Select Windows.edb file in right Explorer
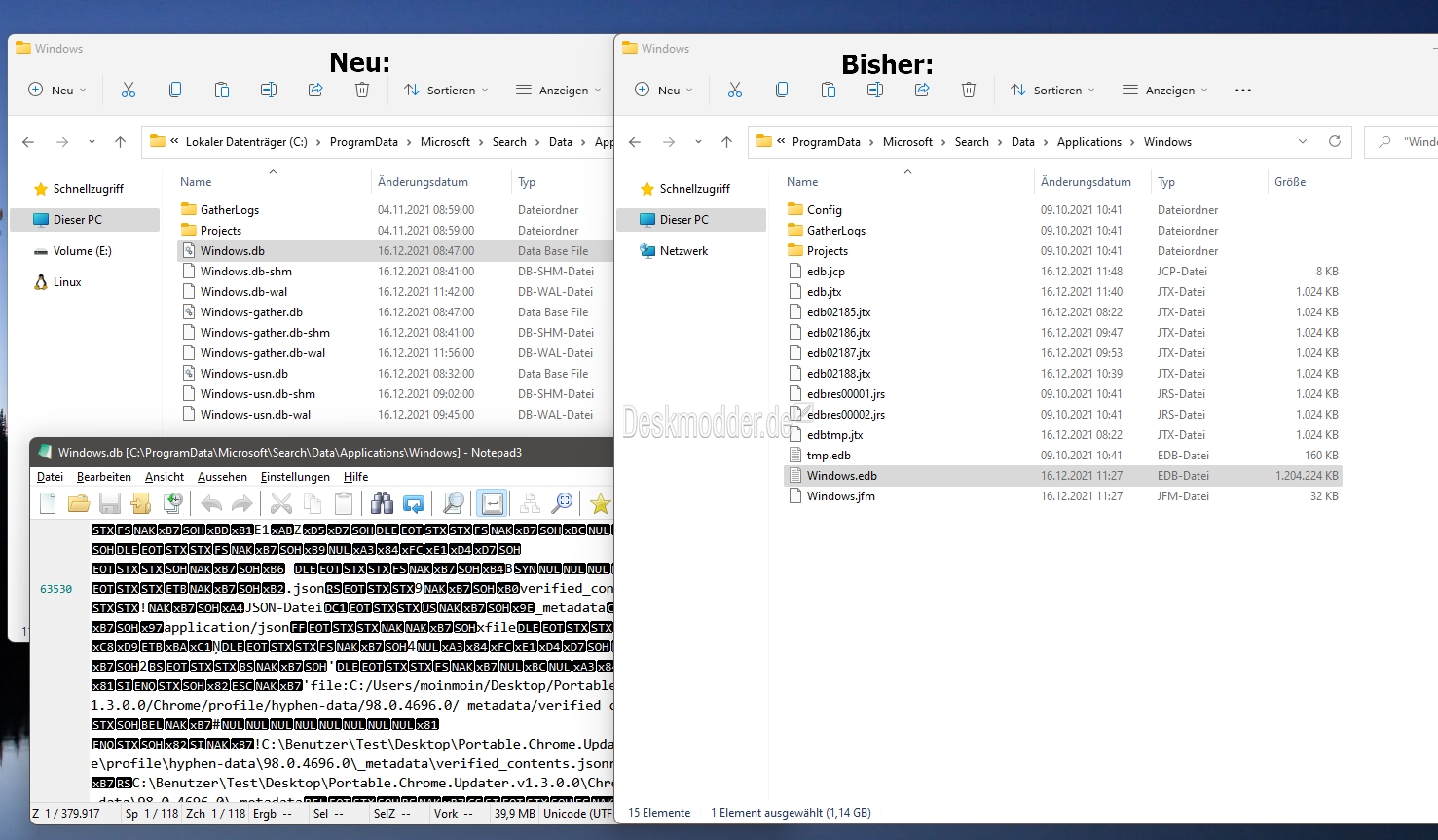This screenshot has width=1438, height=840. click(1063, 476)
